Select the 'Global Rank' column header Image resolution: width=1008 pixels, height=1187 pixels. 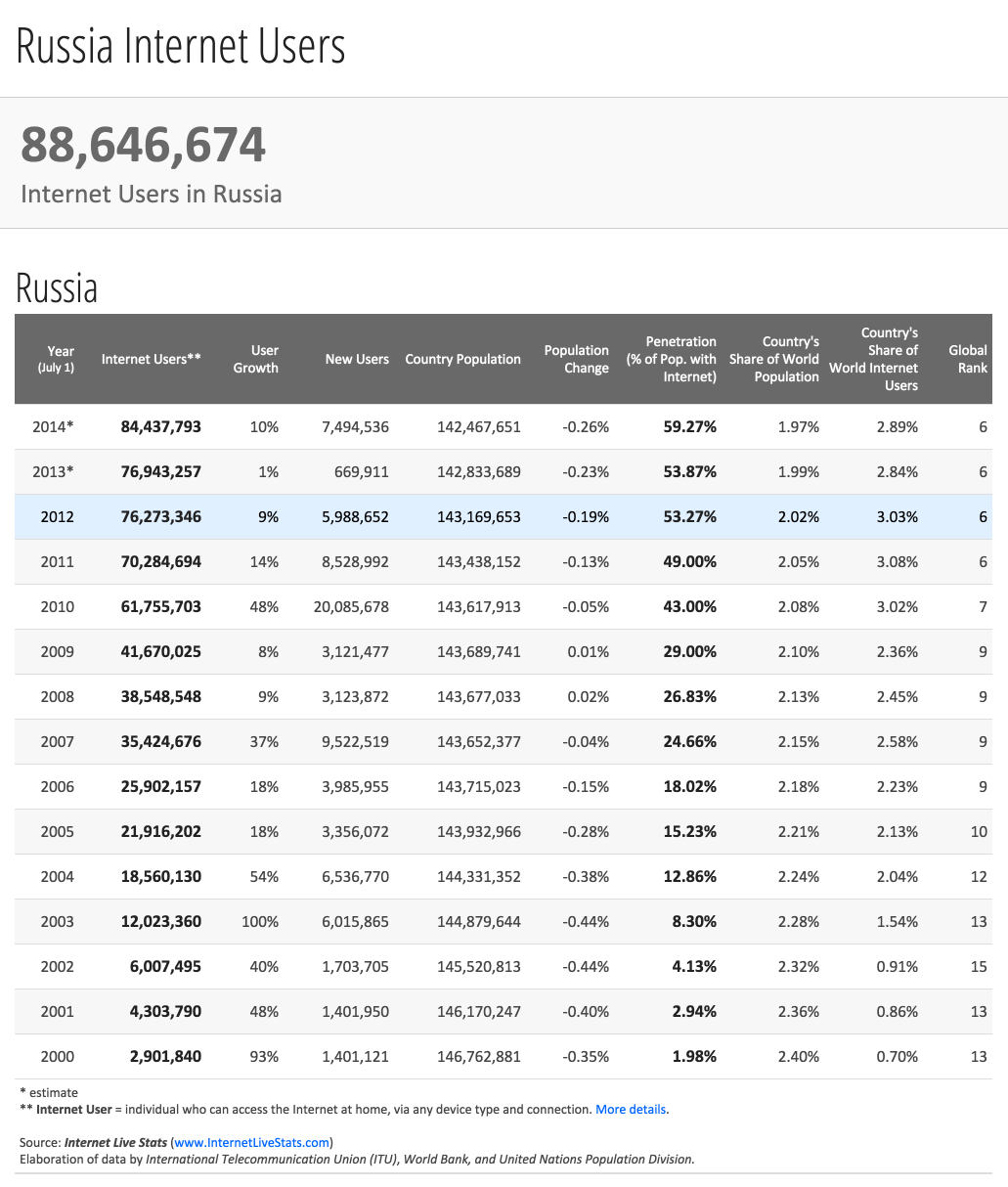(x=968, y=359)
